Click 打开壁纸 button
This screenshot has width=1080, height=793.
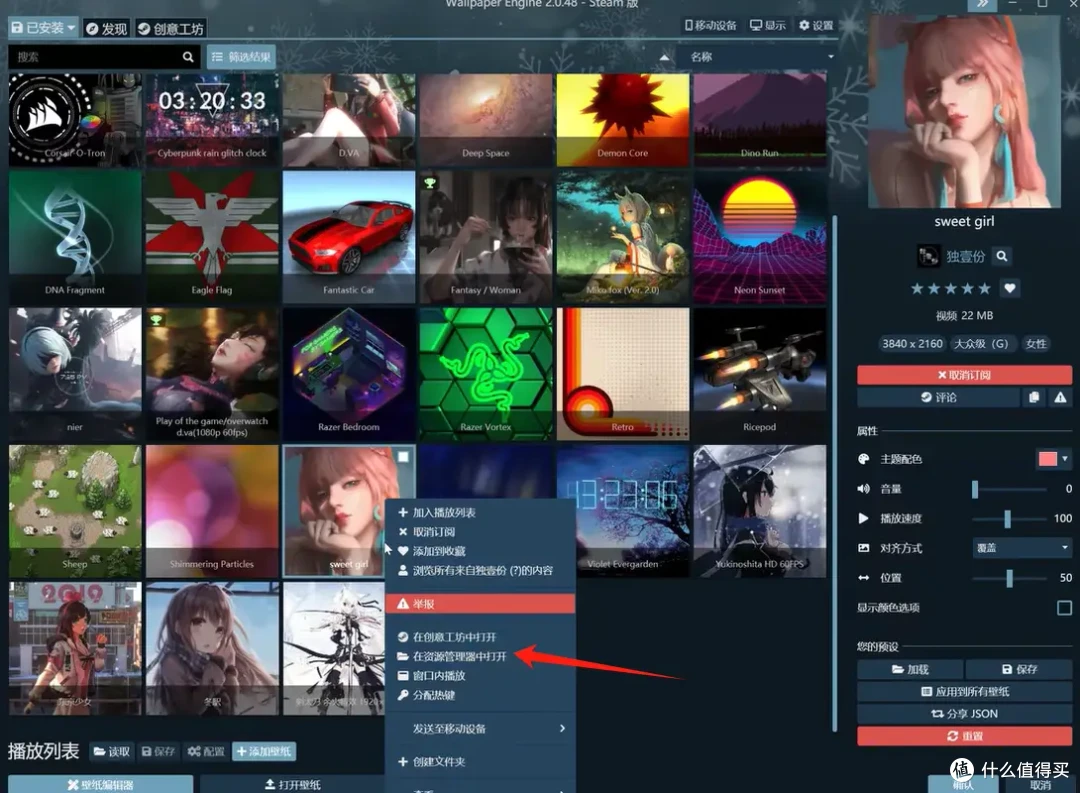click(293, 784)
